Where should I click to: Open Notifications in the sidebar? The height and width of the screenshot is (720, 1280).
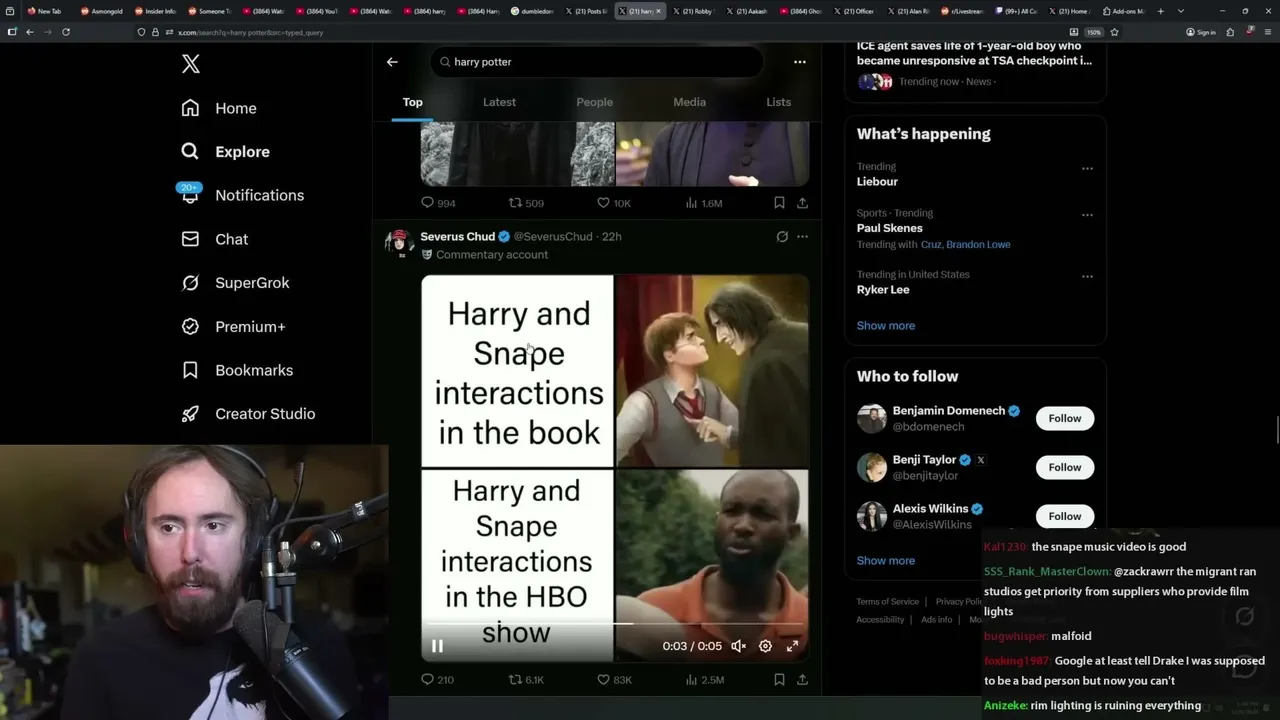tap(241, 195)
